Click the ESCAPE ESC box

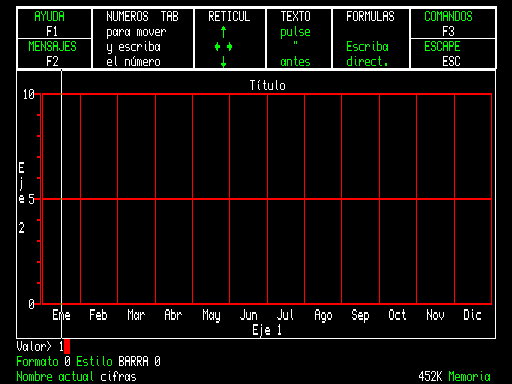[453, 53]
